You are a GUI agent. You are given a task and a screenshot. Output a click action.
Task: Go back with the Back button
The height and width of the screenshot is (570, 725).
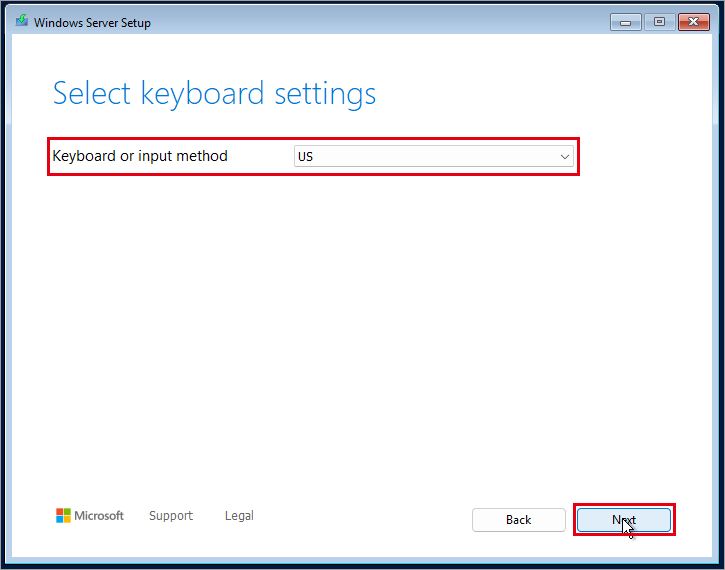pos(518,520)
